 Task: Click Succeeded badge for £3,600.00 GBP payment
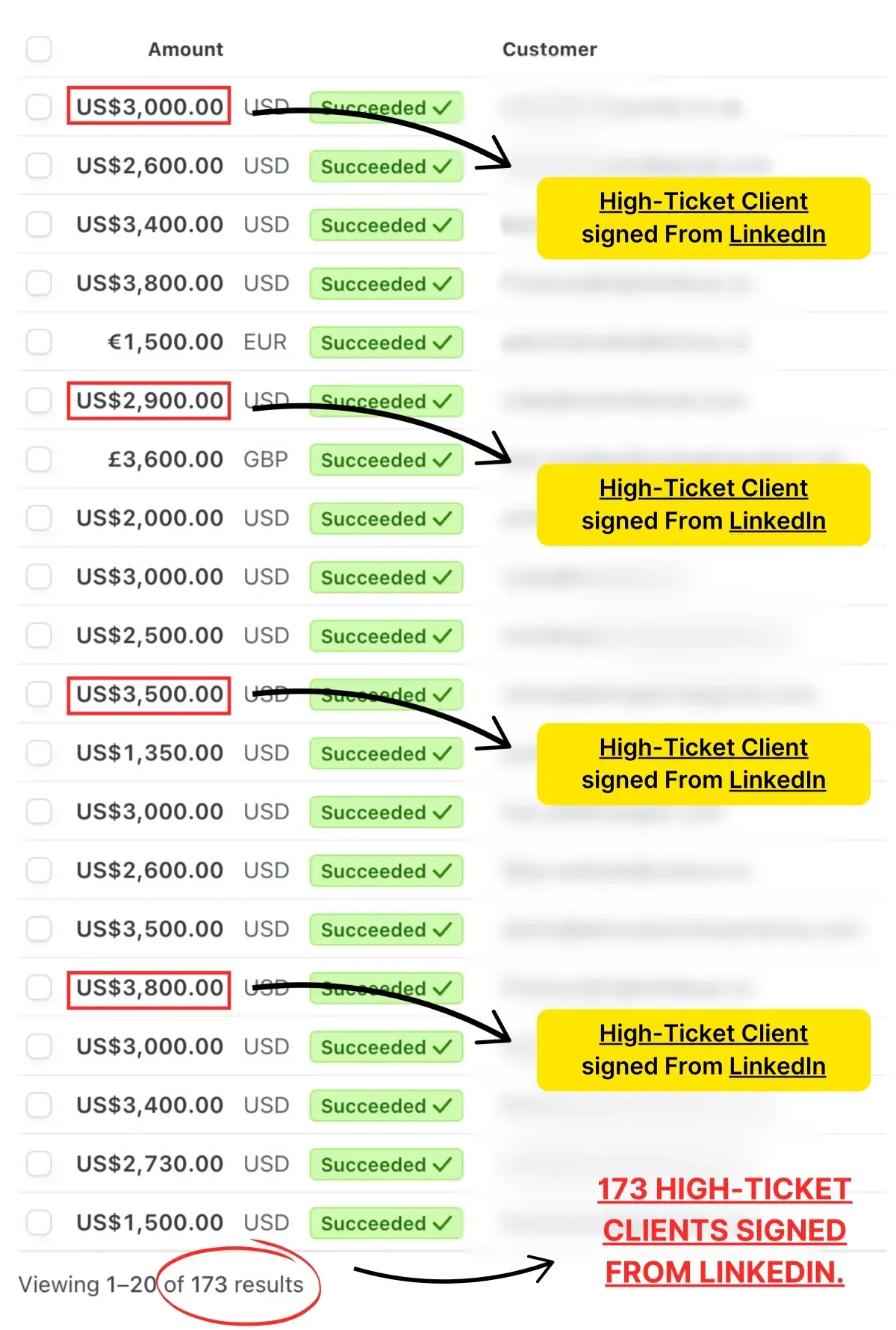(x=387, y=459)
